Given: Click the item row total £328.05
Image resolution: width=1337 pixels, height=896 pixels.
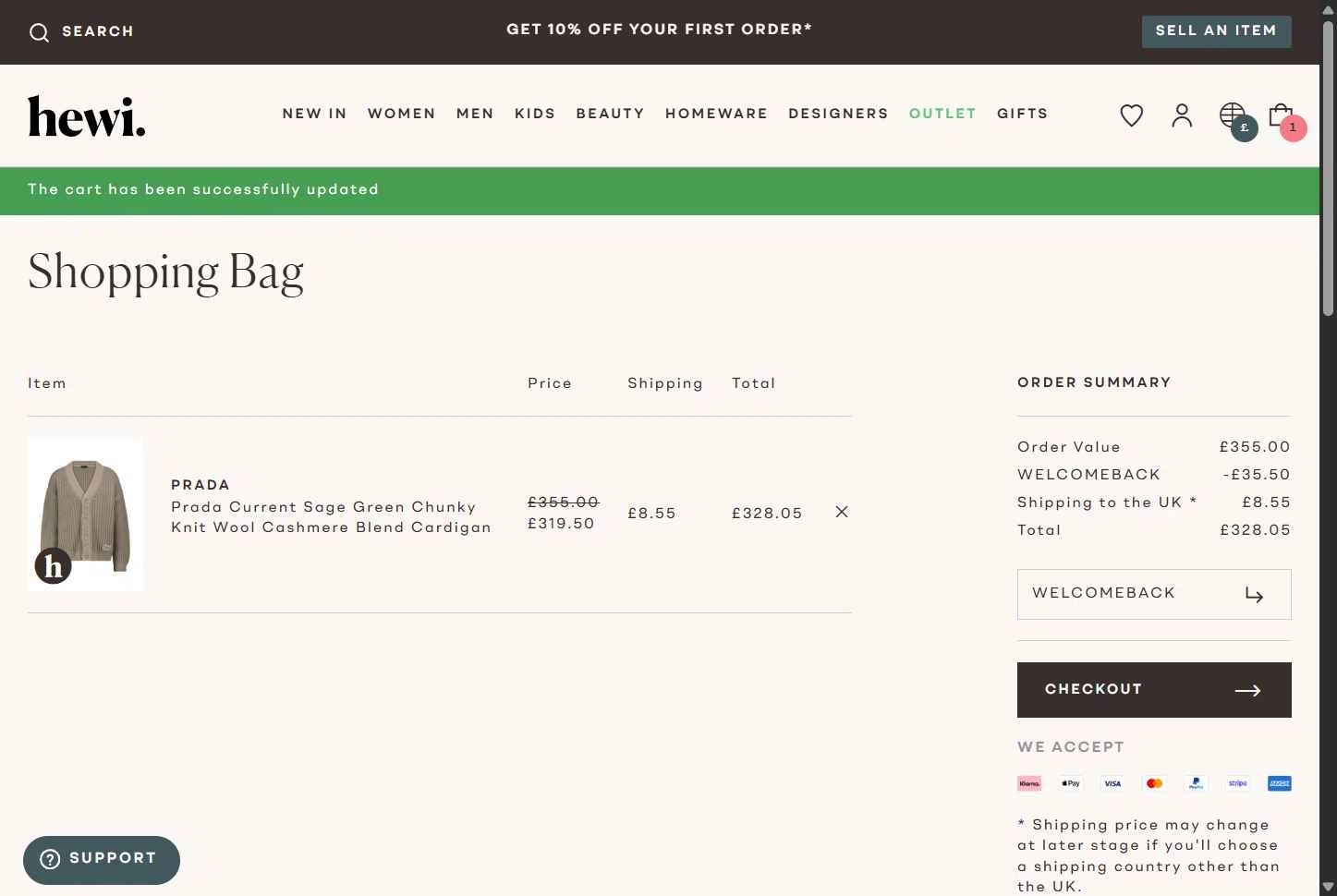Looking at the screenshot, I should [x=767, y=513].
